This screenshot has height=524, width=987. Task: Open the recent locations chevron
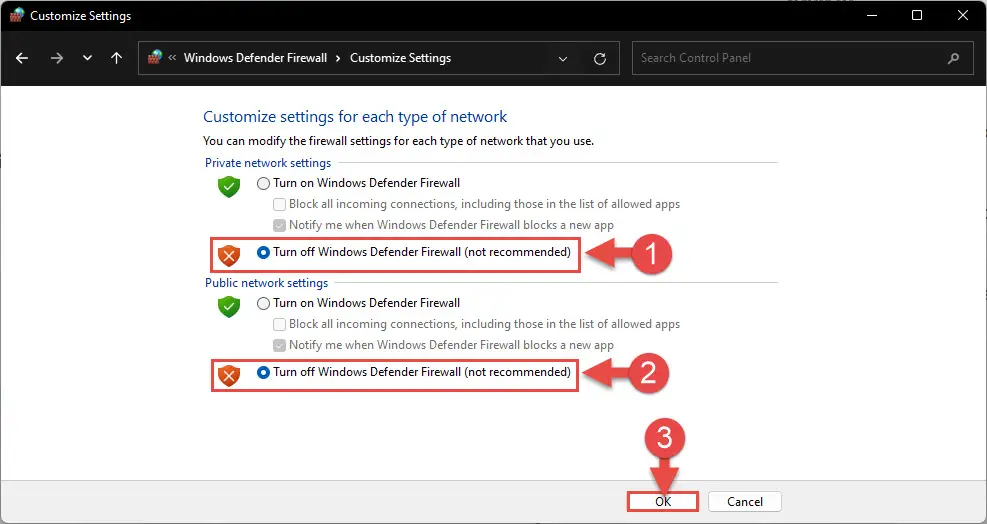point(87,58)
